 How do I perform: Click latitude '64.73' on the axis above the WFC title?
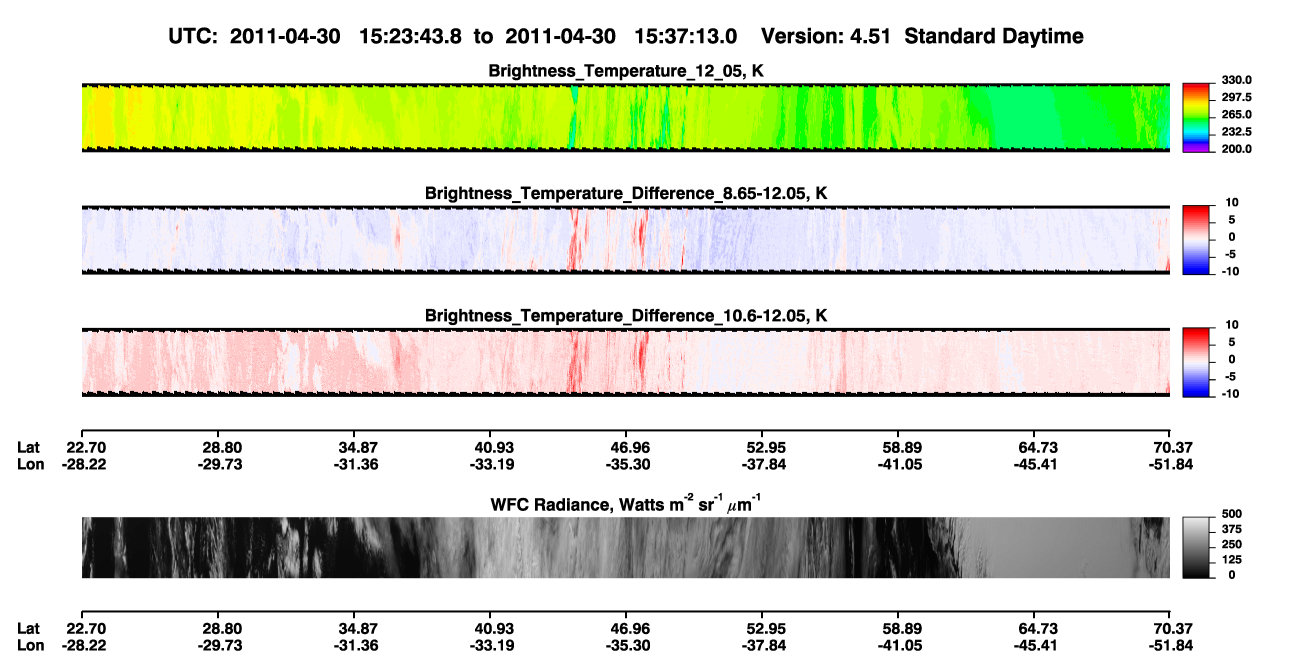(1036, 447)
